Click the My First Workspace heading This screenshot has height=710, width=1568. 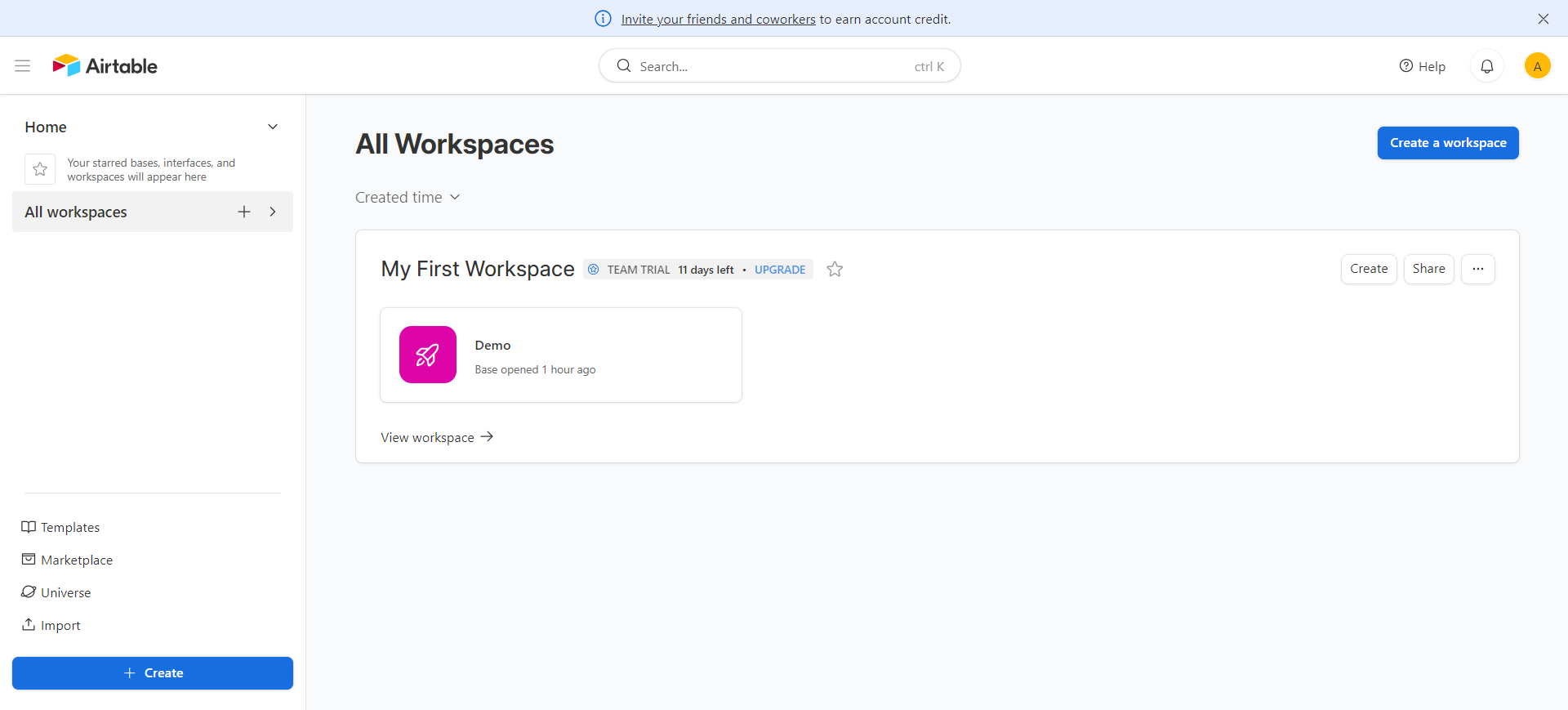(x=478, y=269)
